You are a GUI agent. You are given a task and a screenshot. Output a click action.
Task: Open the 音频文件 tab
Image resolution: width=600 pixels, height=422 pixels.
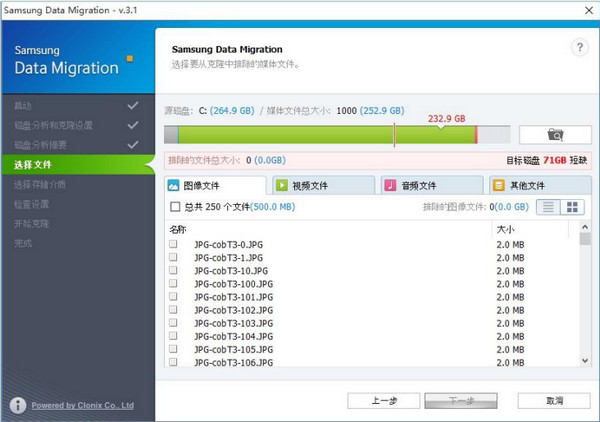tap(432, 186)
